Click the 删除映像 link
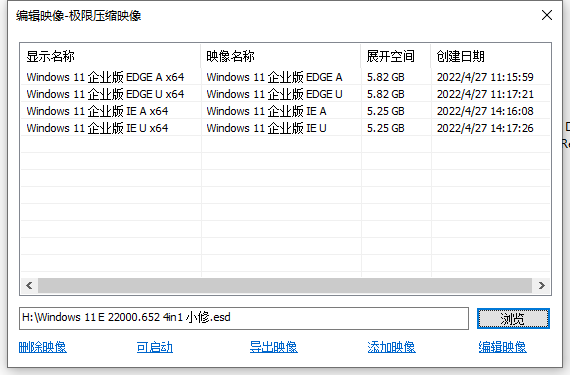 43,347
